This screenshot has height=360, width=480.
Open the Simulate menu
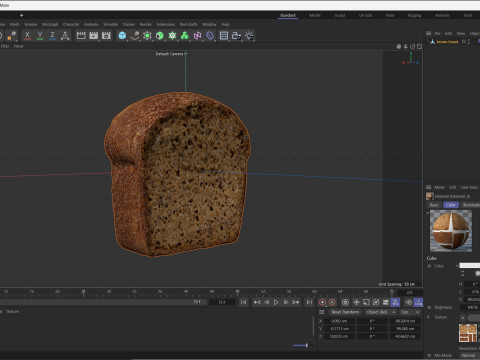point(111,24)
